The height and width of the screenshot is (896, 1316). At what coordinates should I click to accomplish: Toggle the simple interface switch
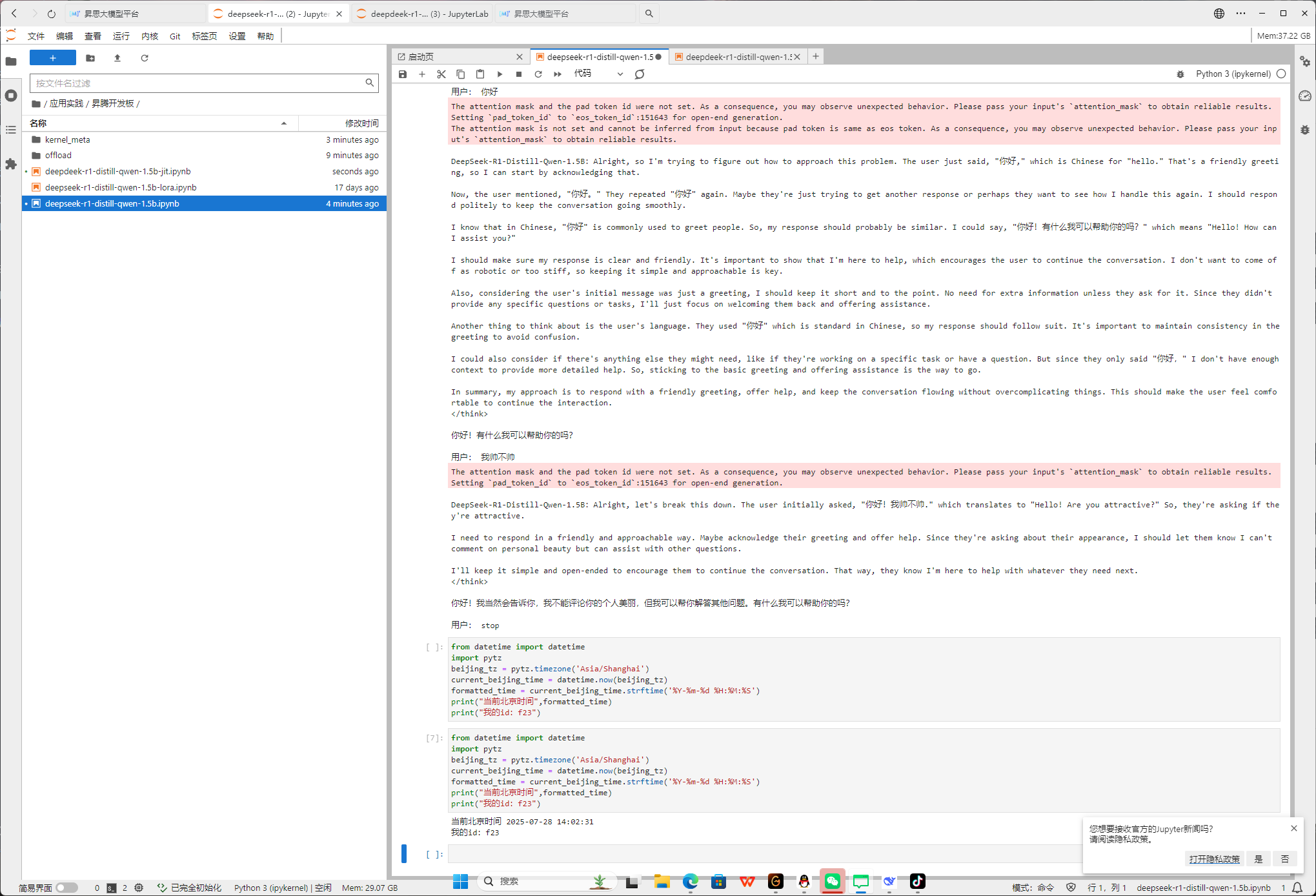click(x=66, y=888)
